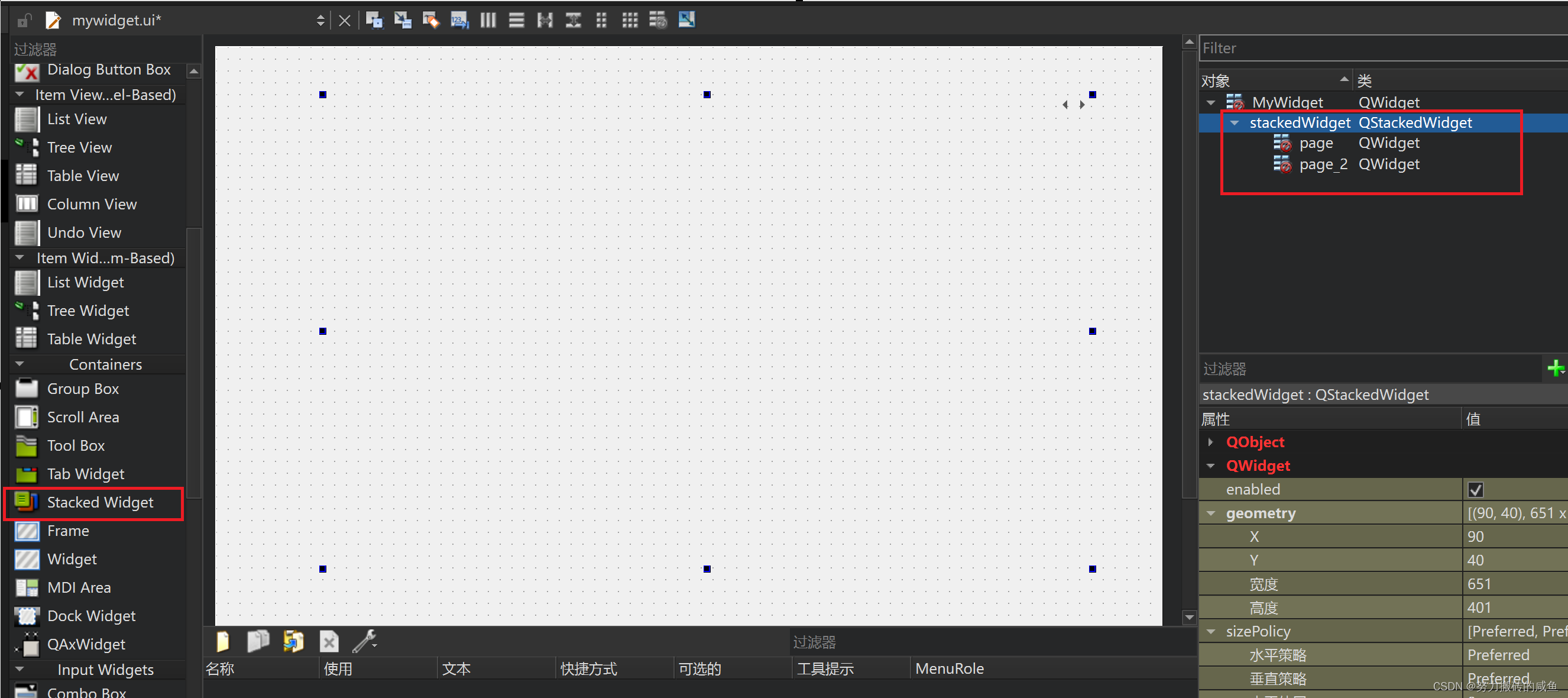
Task: Toggle the enabled property checkbox
Action: 1475,489
